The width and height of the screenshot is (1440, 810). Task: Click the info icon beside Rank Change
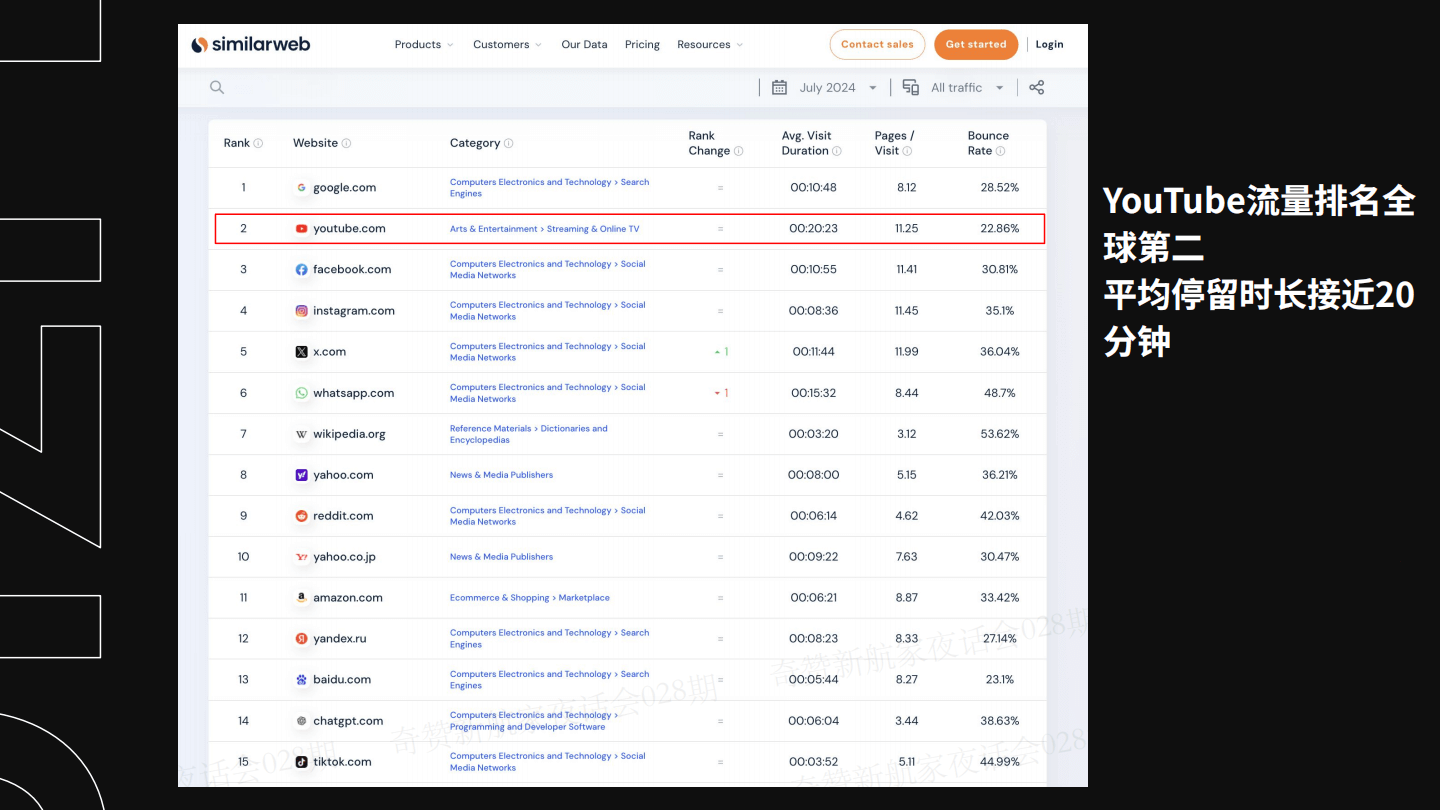point(739,151)
